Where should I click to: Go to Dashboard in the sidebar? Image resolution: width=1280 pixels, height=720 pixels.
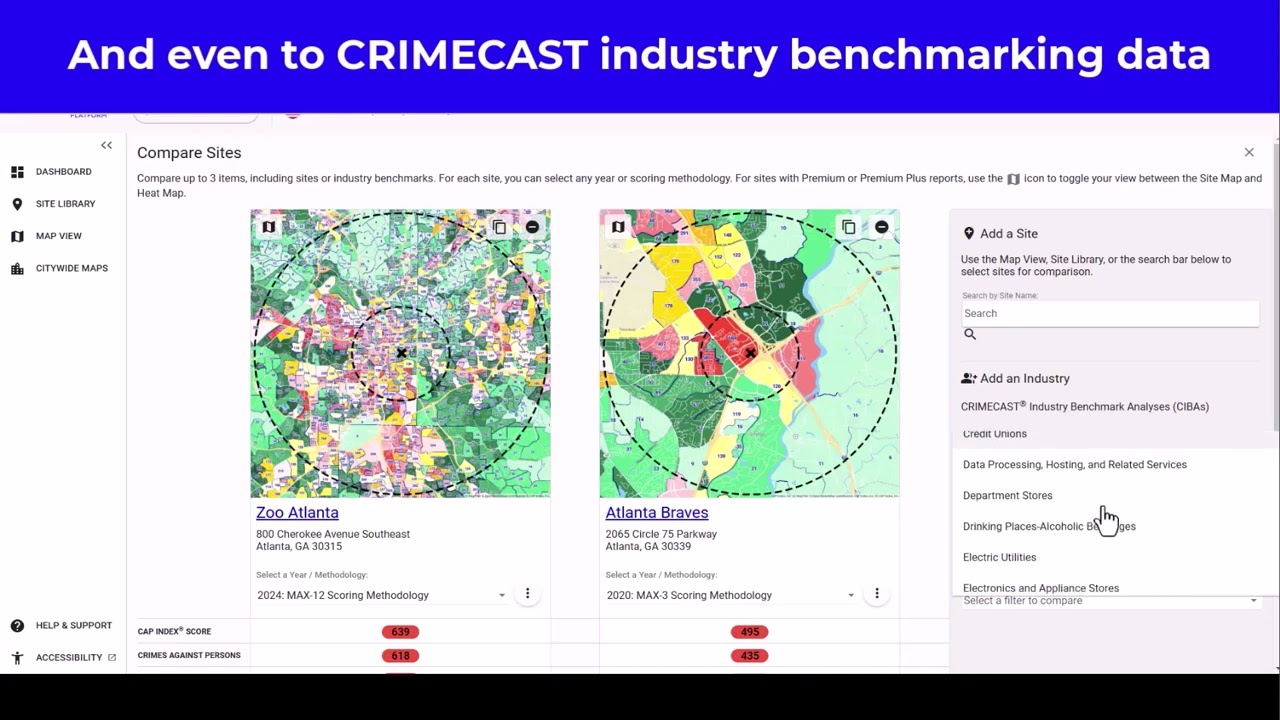click(x=64, y=172)
